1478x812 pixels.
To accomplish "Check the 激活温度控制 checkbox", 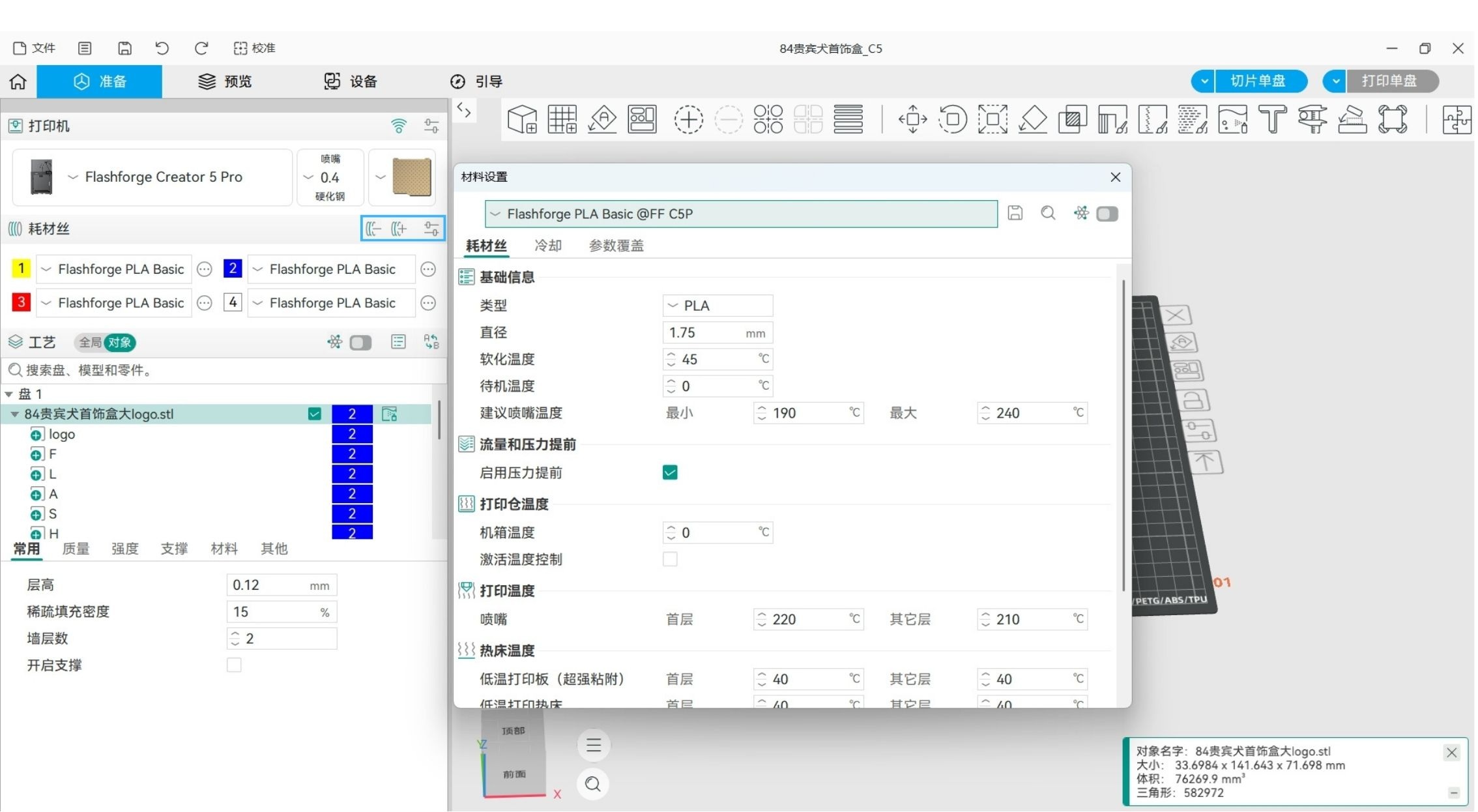I will [670, 559].
